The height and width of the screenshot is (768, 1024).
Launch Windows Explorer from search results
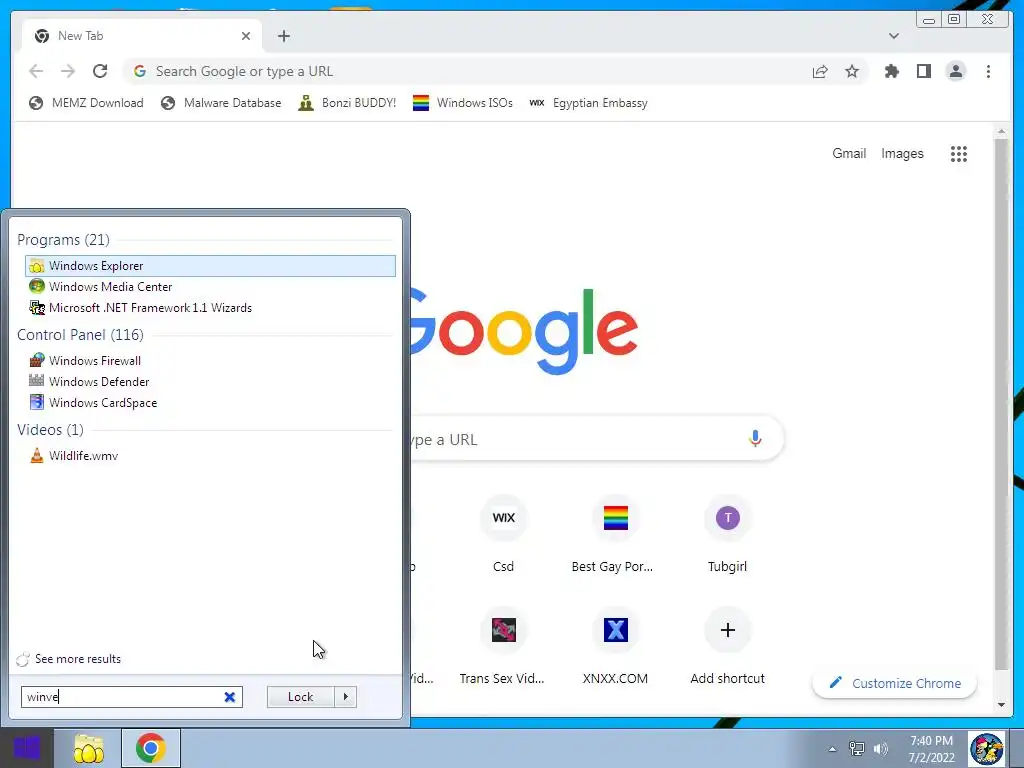(210, 266)
